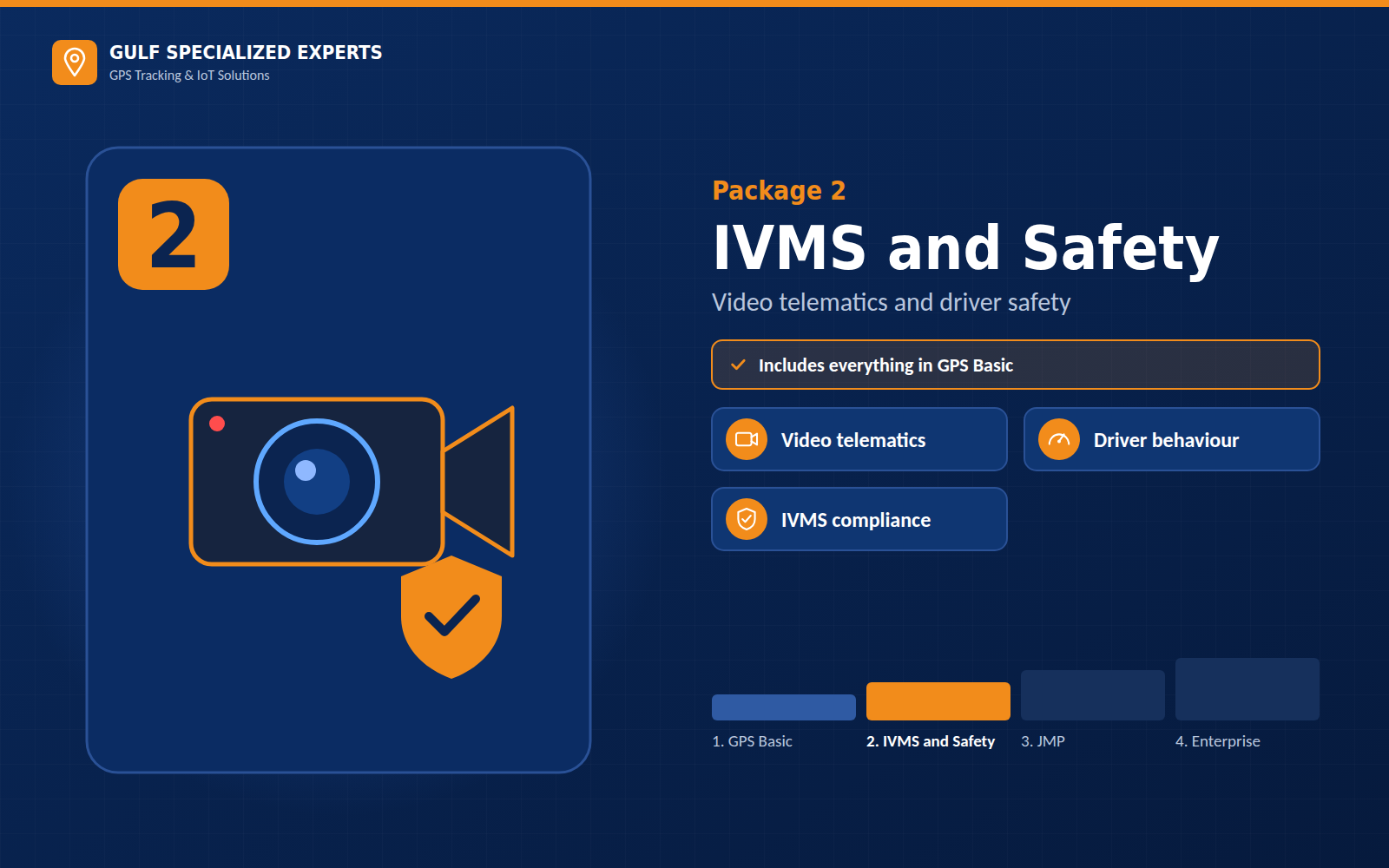Click the orange shield checkmark illustration
The width and height of the screenshot is (1389, 868).
tap(451, 617)
